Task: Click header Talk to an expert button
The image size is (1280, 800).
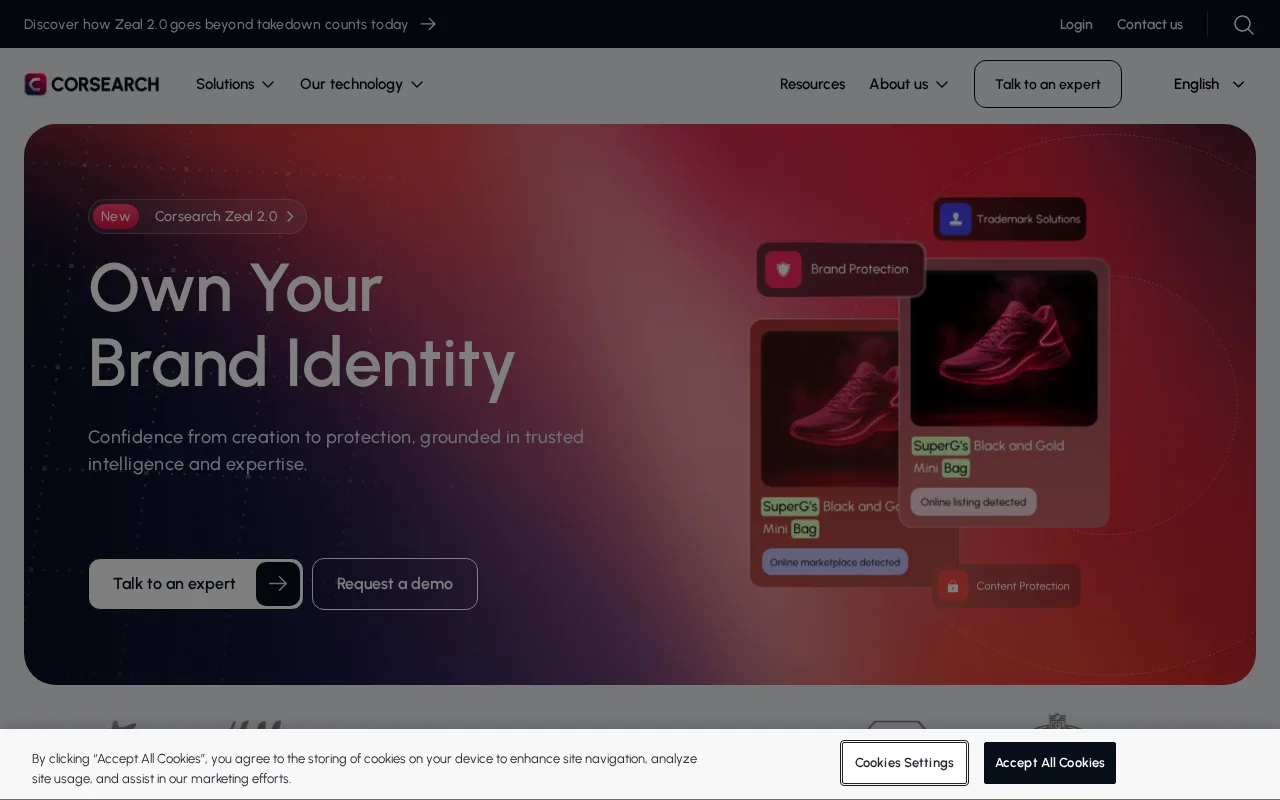Action: (1048, 84)
